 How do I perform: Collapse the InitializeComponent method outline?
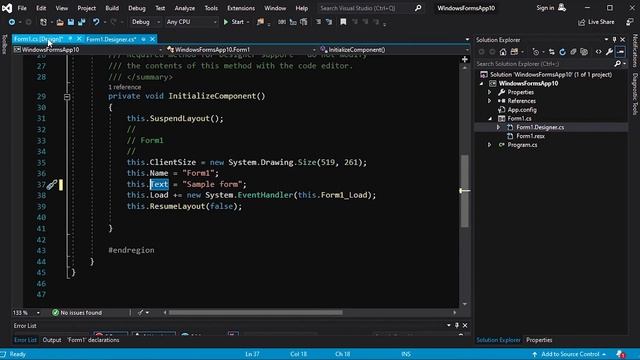[x=67, y=97]
